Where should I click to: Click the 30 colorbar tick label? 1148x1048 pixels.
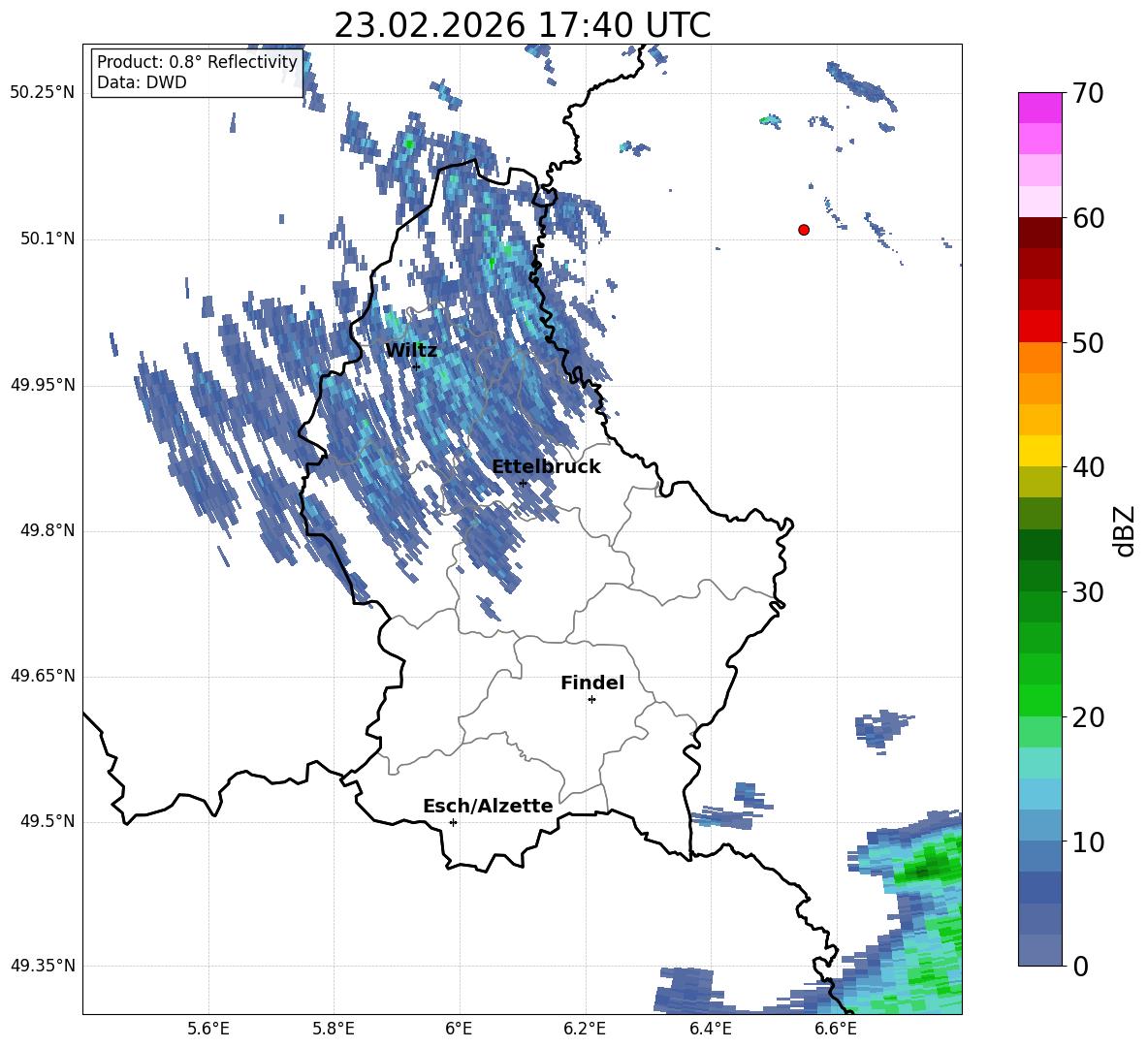tap(1088, 592)
